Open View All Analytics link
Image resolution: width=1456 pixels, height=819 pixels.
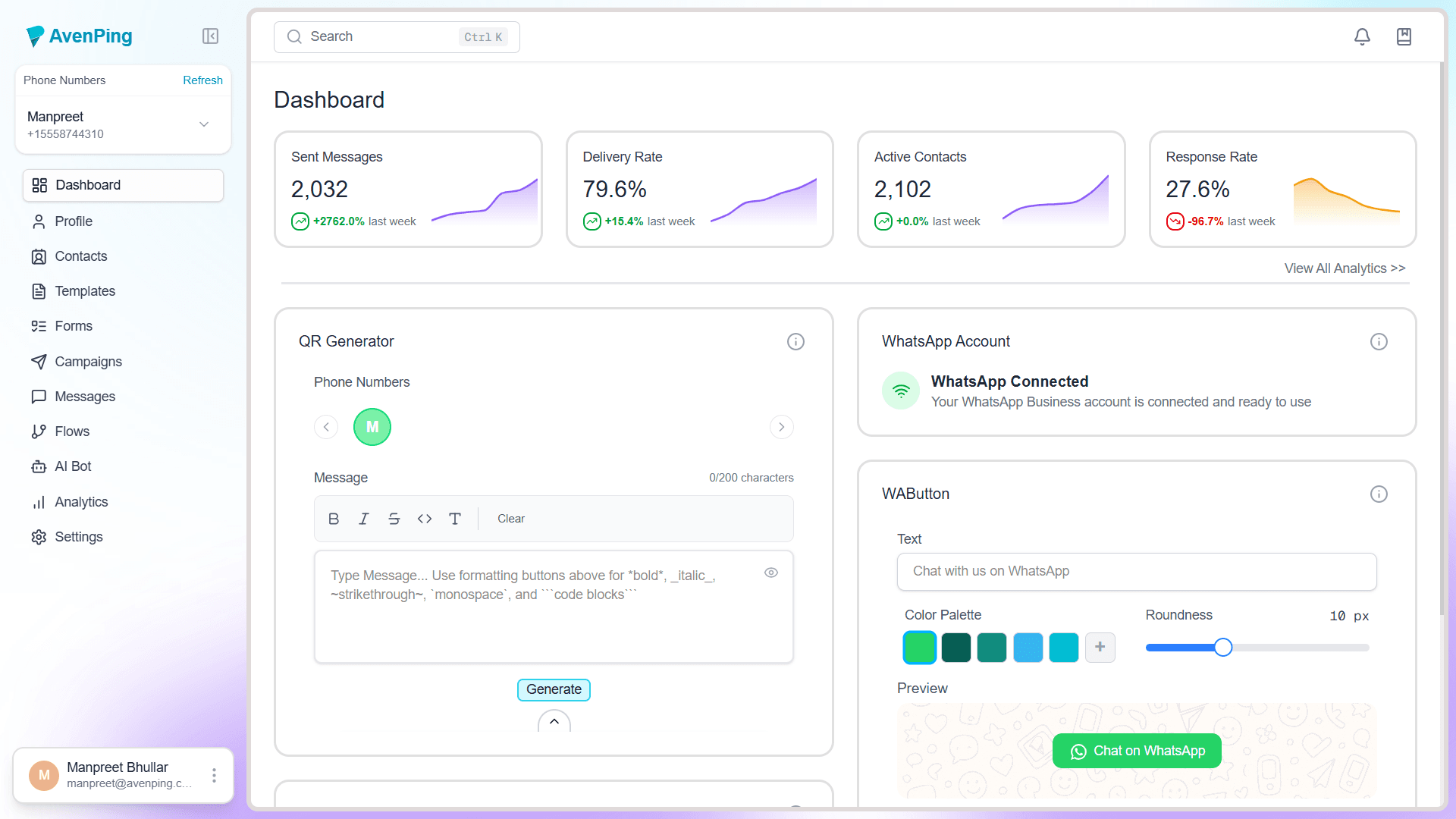[1345, 268]
